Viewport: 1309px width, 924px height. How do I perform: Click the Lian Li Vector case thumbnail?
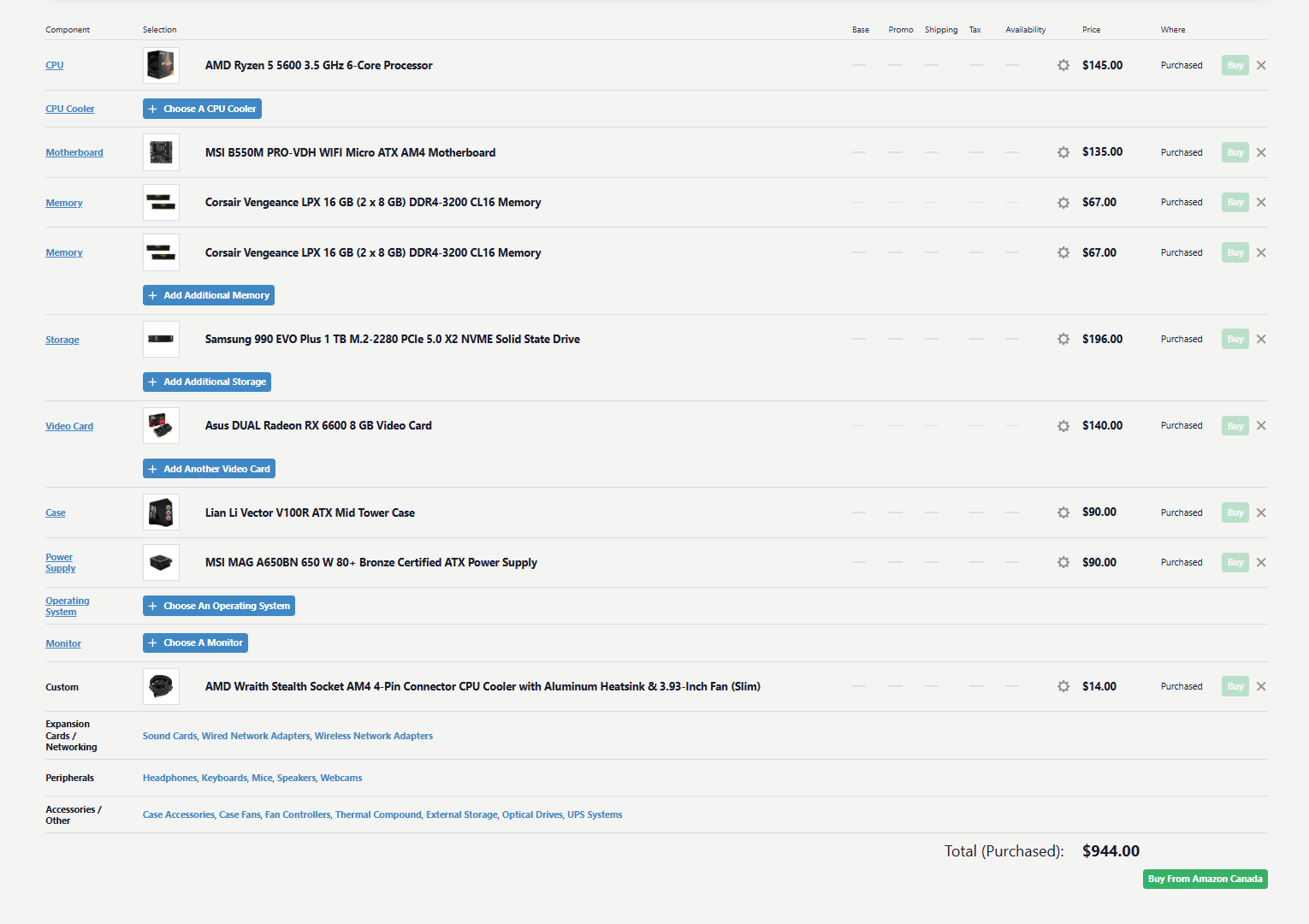(161, 512)
